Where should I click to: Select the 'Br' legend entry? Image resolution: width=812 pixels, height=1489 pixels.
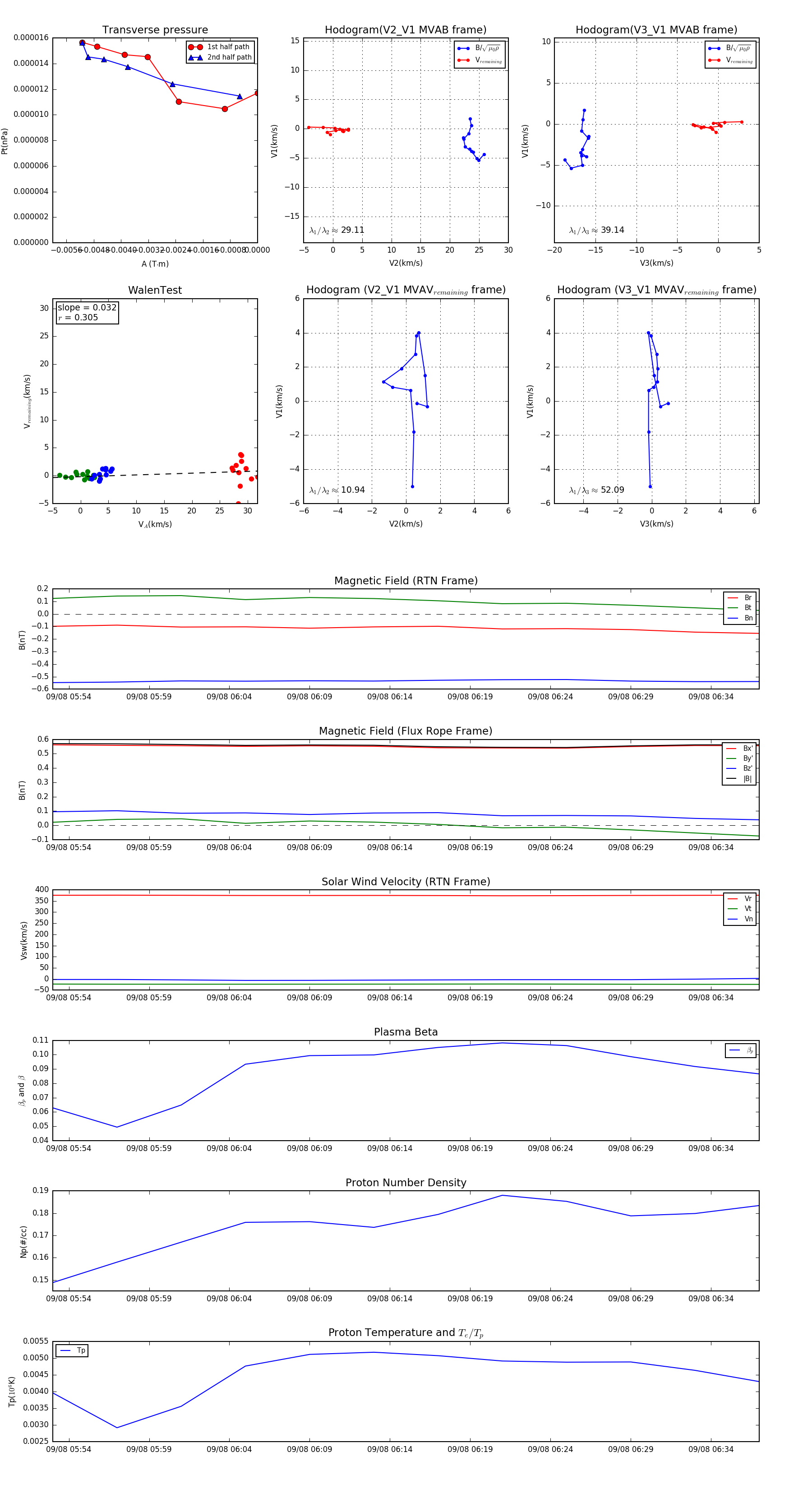(x=740, y=598)
